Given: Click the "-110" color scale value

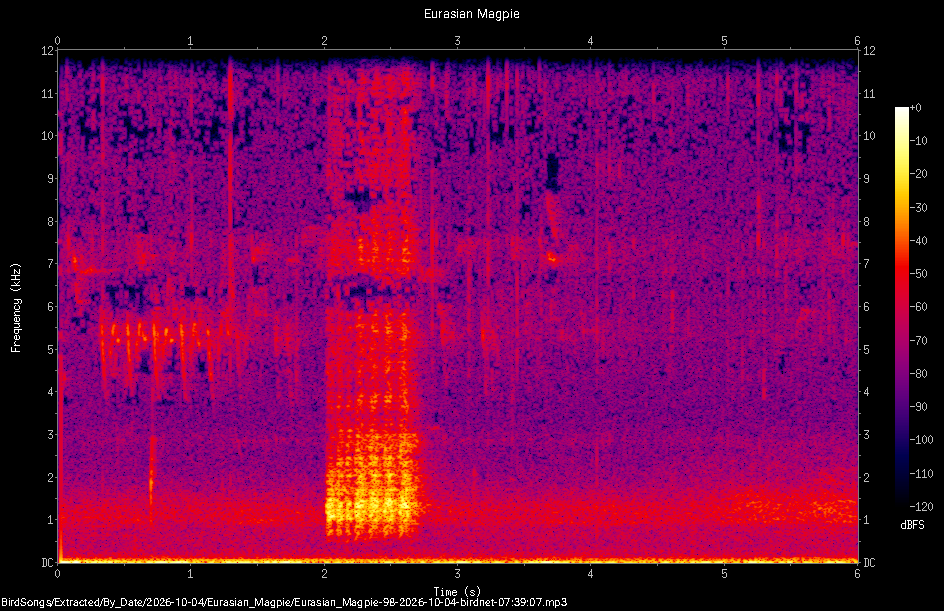Looking at the screenshot, I should point(921,474).
